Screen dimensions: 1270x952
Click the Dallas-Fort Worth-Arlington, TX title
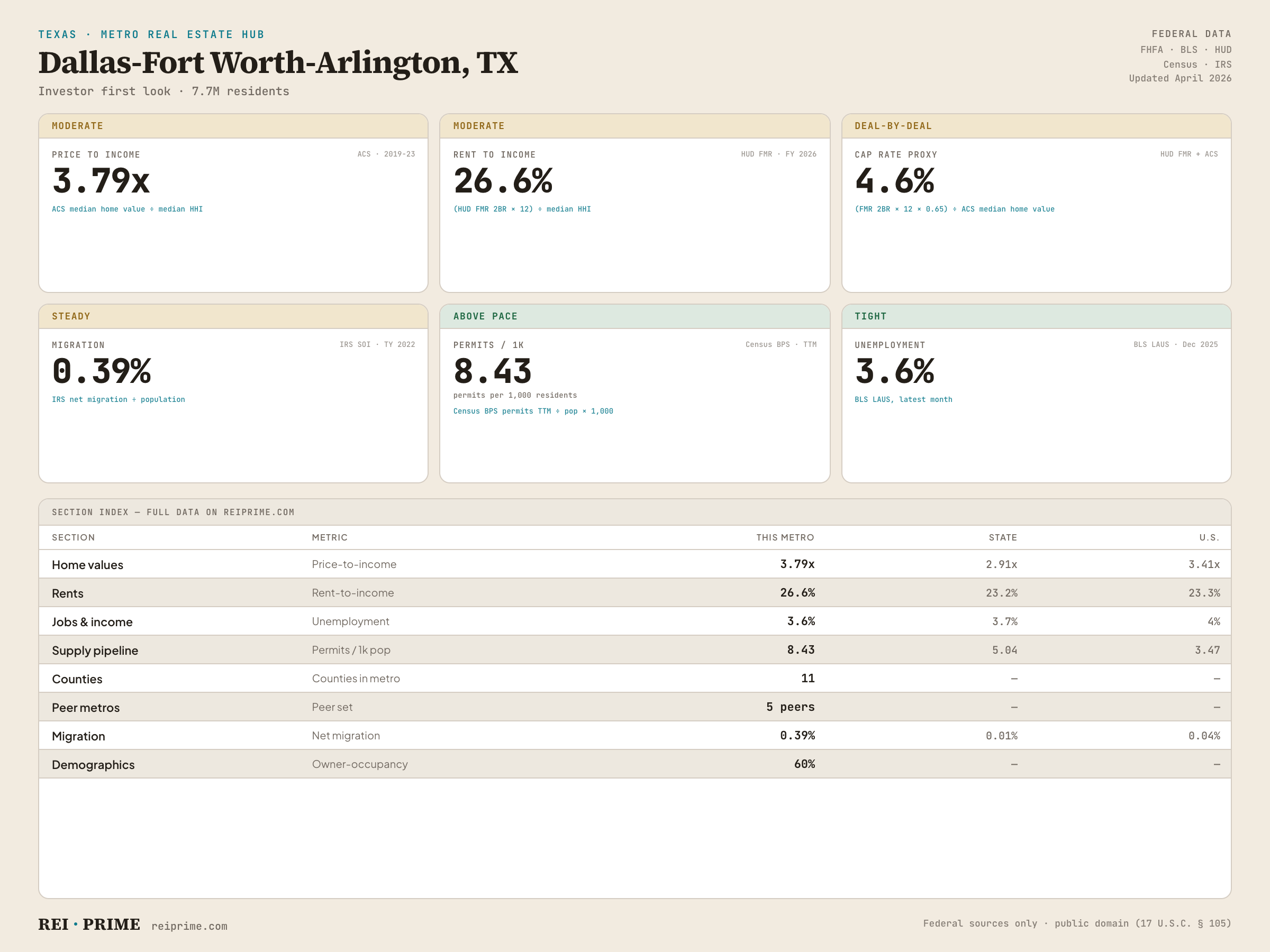point(278,62)
